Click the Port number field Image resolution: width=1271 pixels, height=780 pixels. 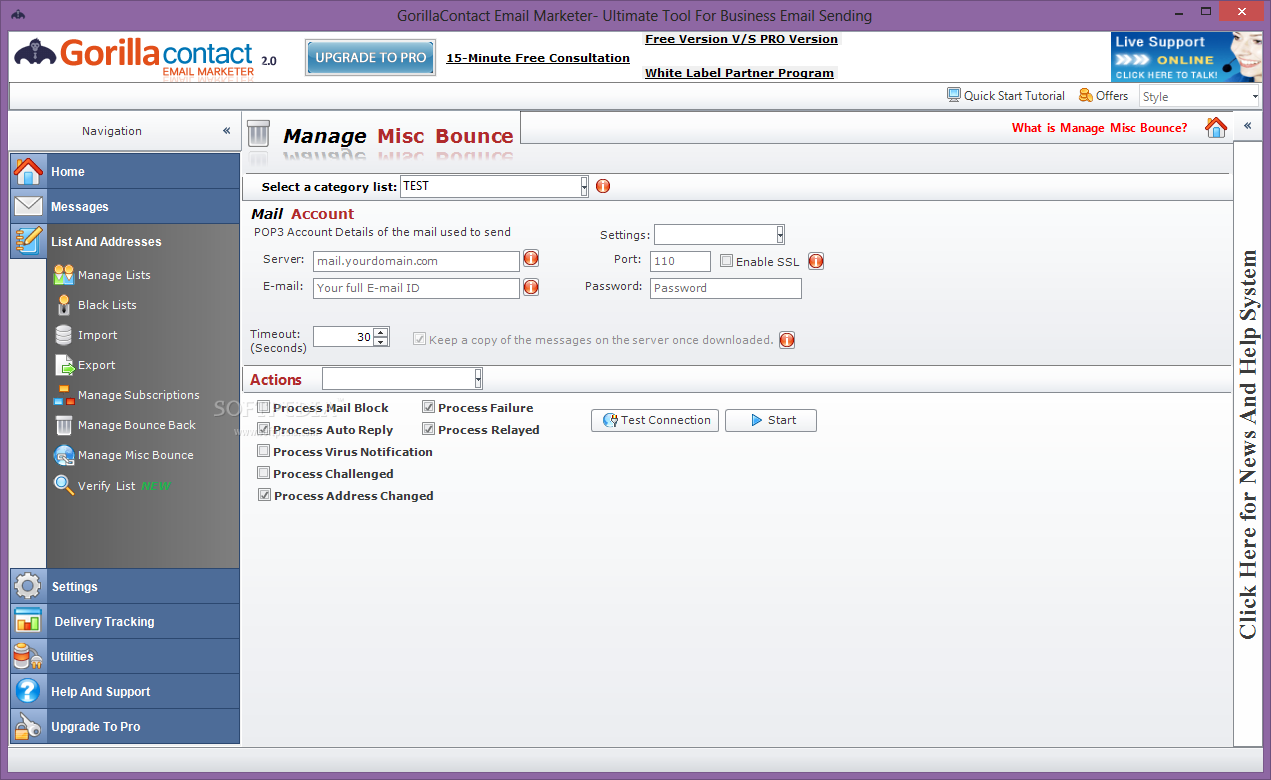(680, 261)
